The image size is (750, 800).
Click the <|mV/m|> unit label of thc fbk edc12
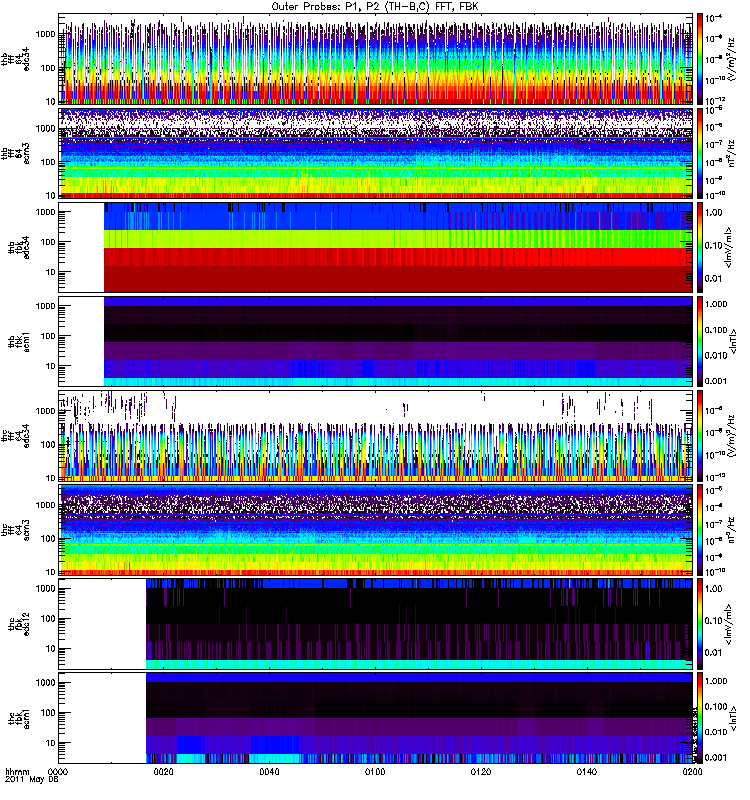(729, 624)
